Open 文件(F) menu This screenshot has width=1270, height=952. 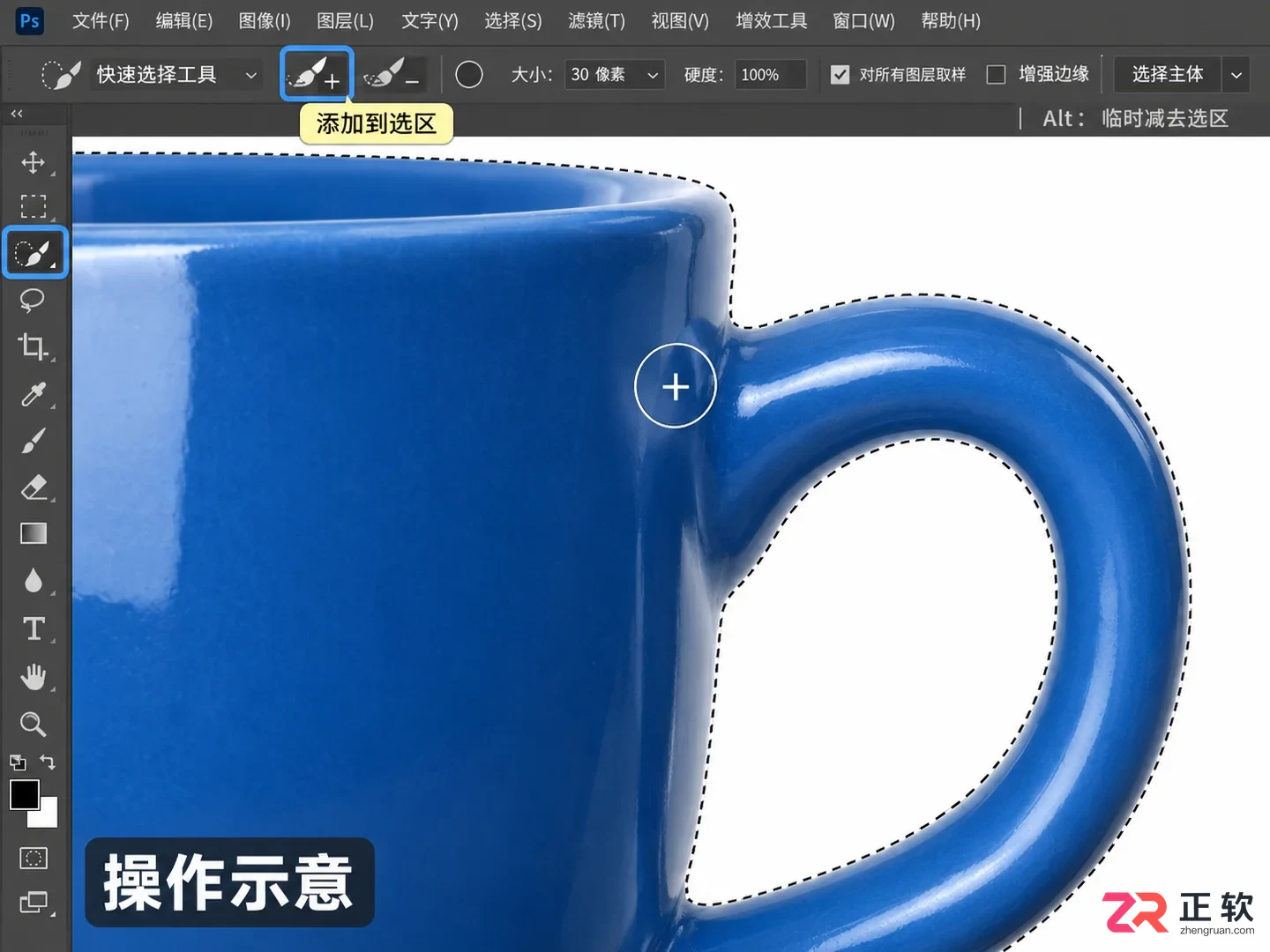(101, 20)
